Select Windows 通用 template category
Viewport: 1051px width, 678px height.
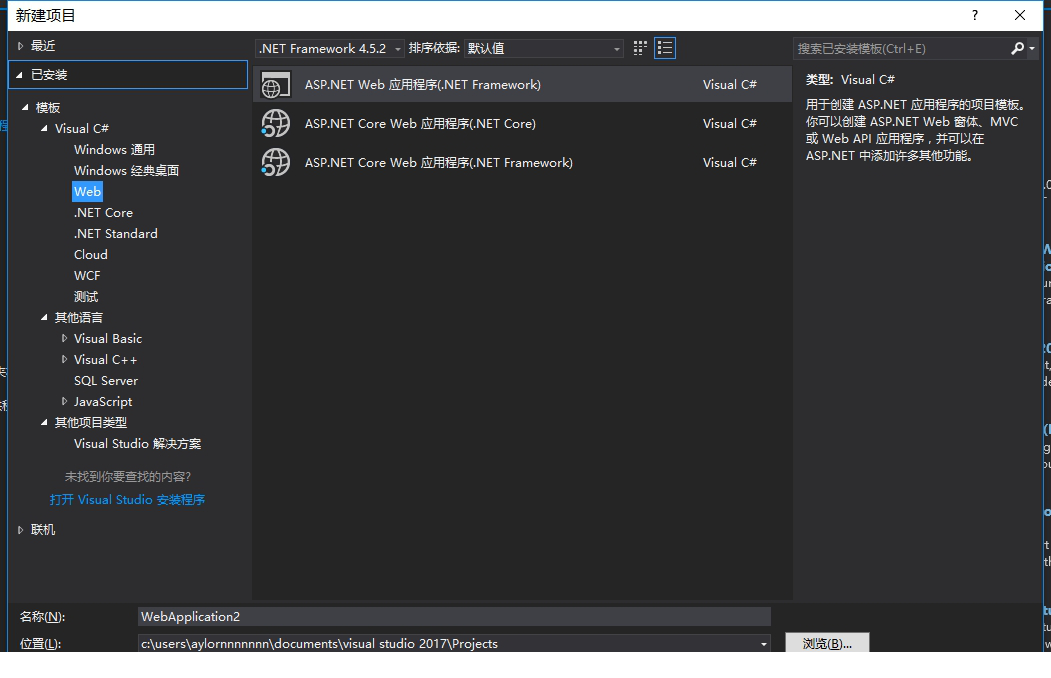coord(114,149)
